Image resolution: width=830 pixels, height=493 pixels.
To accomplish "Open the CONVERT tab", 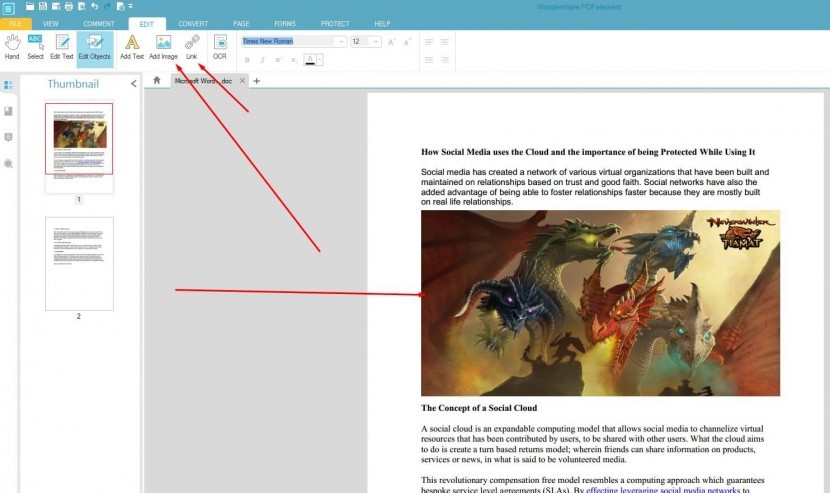I will 193,24.
